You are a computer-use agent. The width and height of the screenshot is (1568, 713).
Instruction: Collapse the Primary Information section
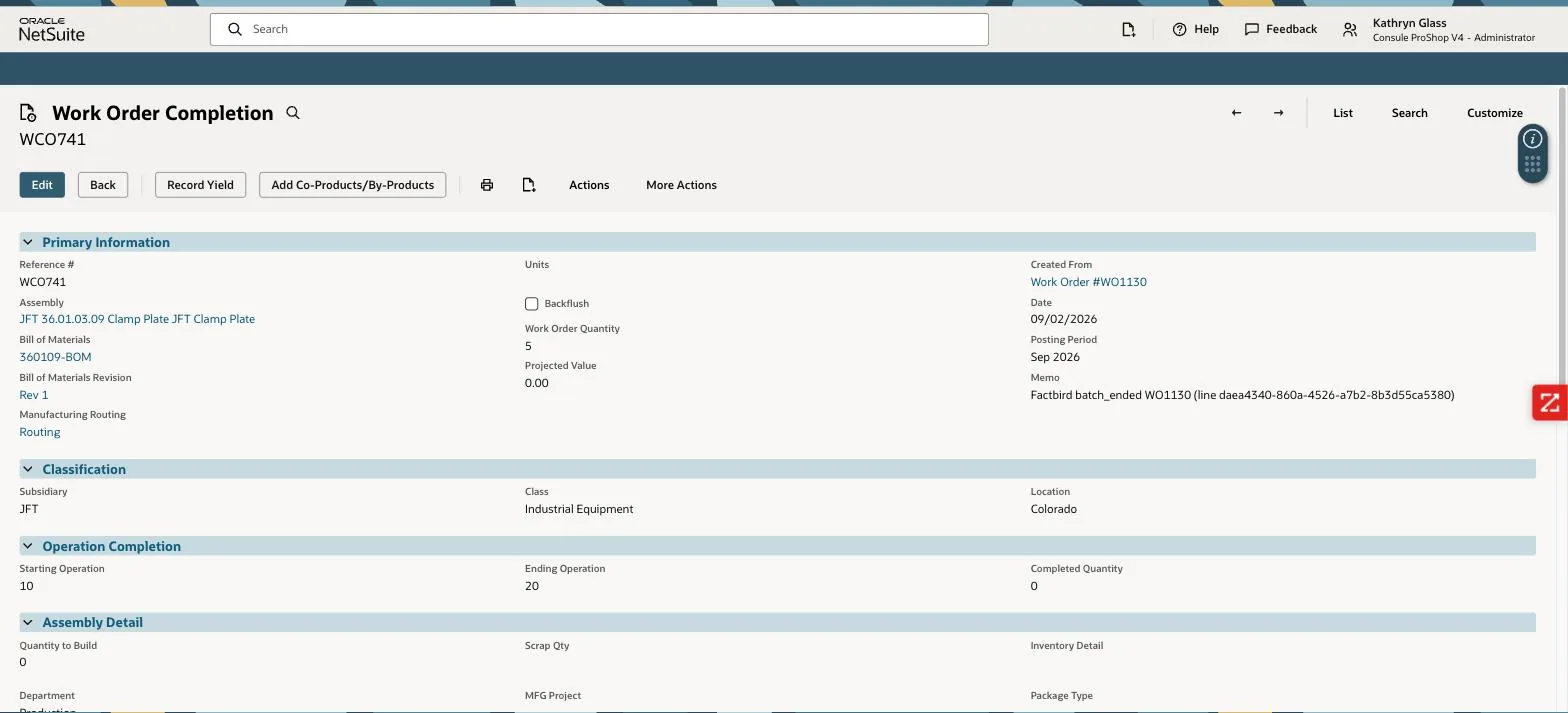28,242
